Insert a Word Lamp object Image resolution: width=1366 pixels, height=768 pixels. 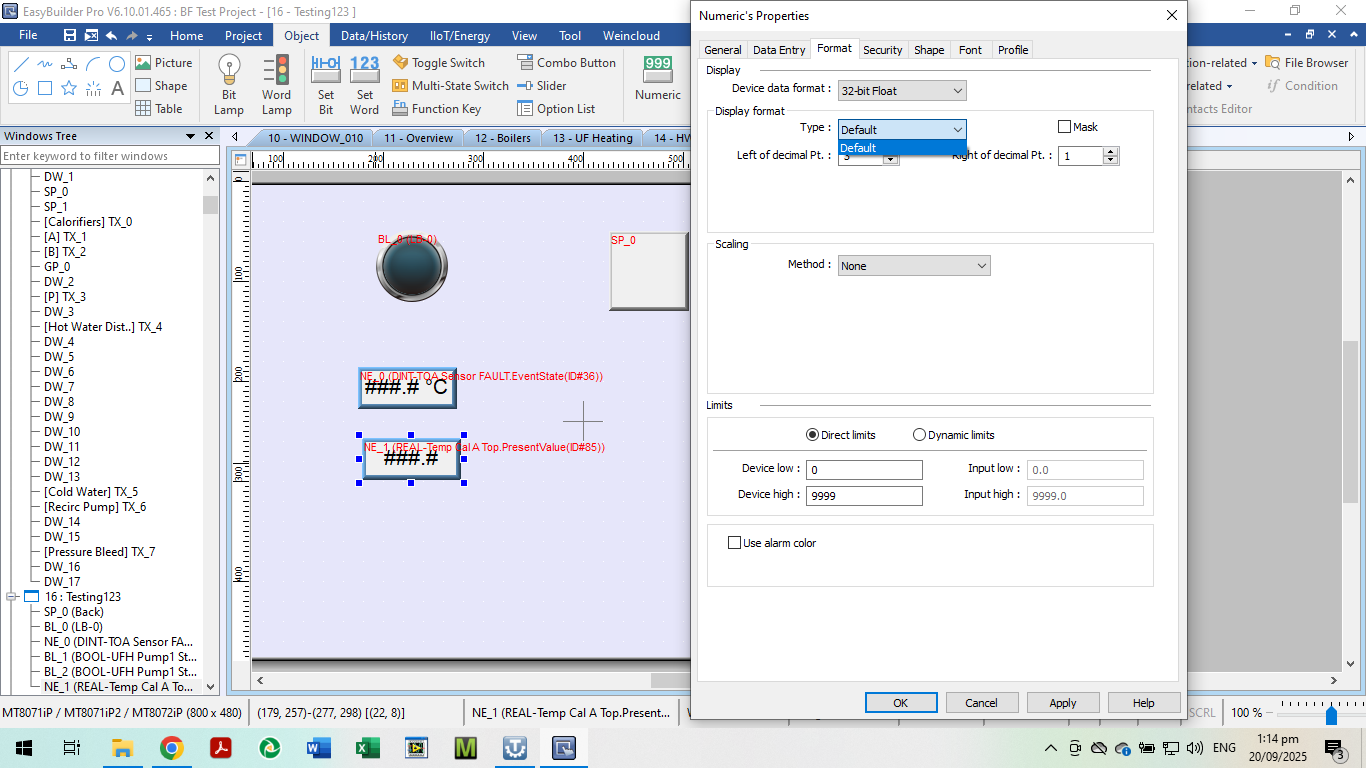pos(276,84)
